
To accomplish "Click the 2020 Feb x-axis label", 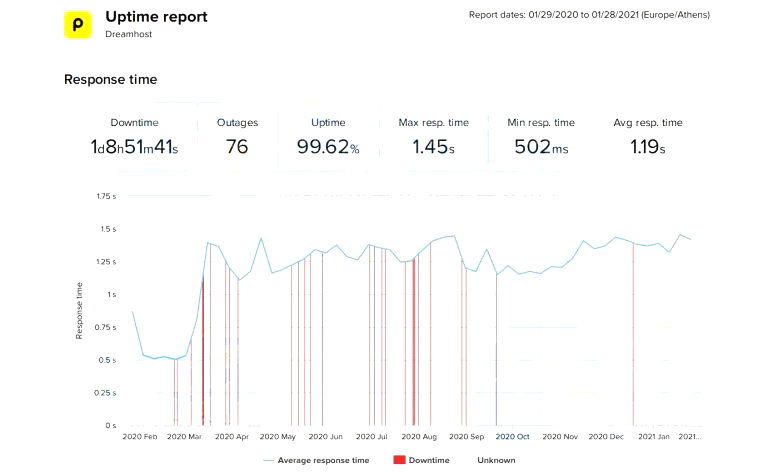I will point(139,437).
